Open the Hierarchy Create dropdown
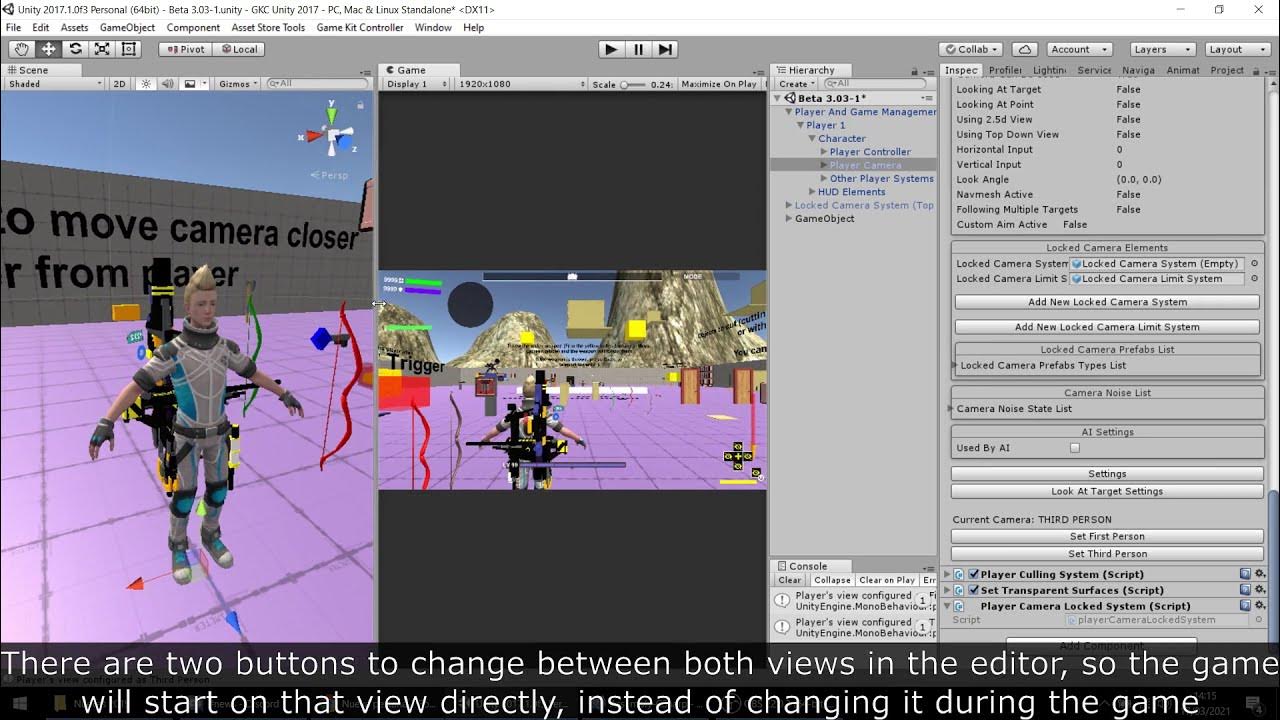 [796, 84]
